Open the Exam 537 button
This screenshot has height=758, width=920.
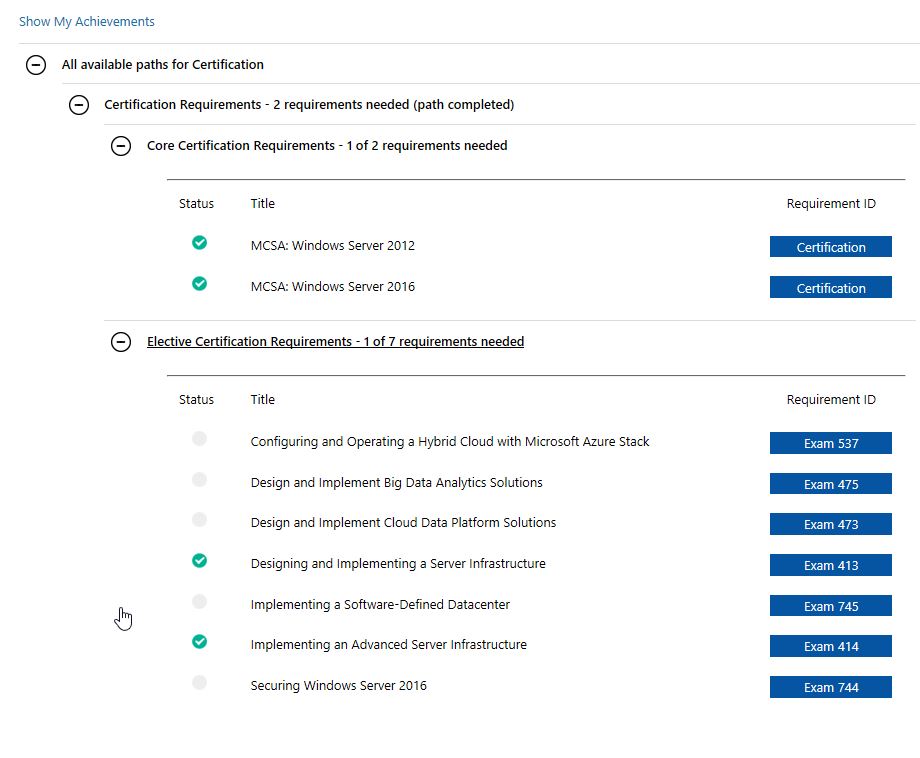pos(831,443)
